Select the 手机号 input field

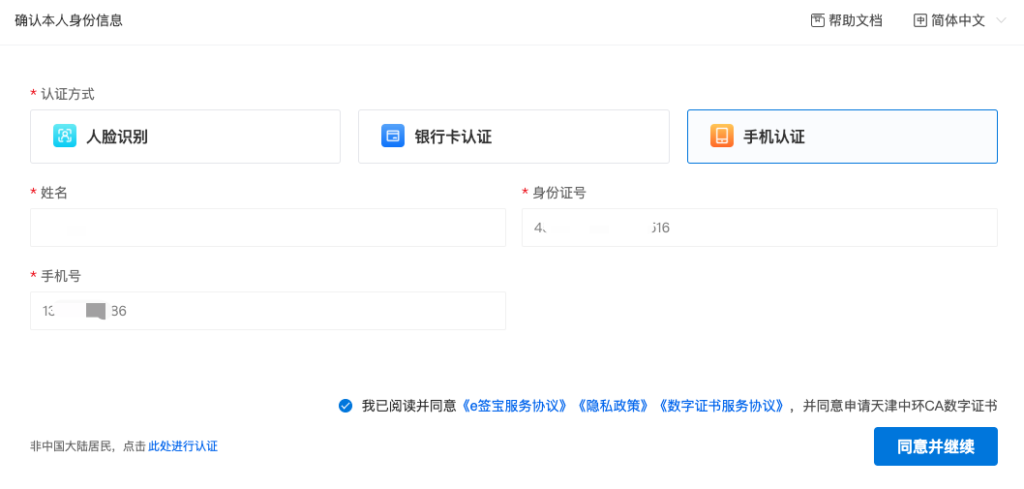click(268, 311)
